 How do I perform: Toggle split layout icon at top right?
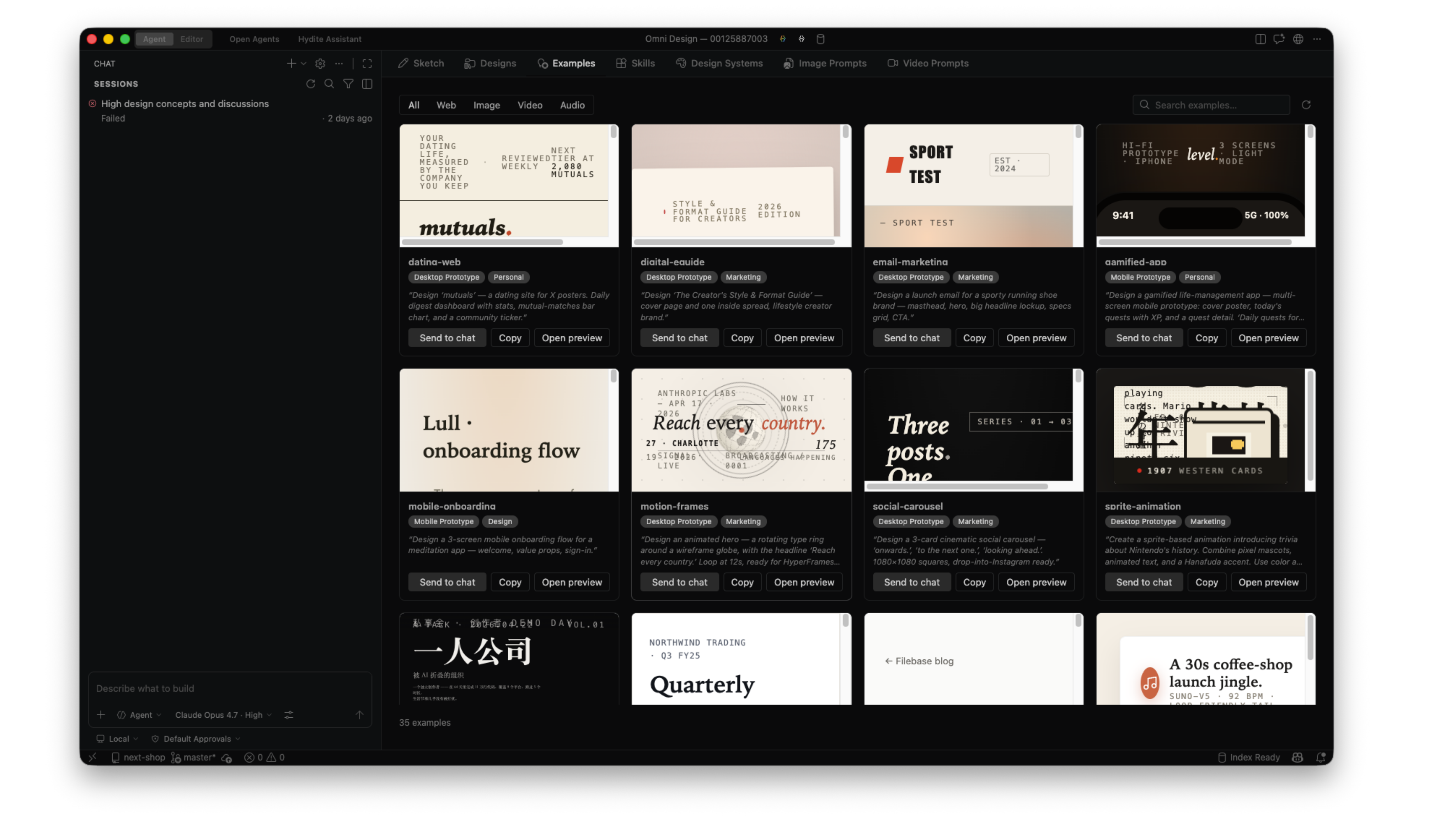[1260, 39]
